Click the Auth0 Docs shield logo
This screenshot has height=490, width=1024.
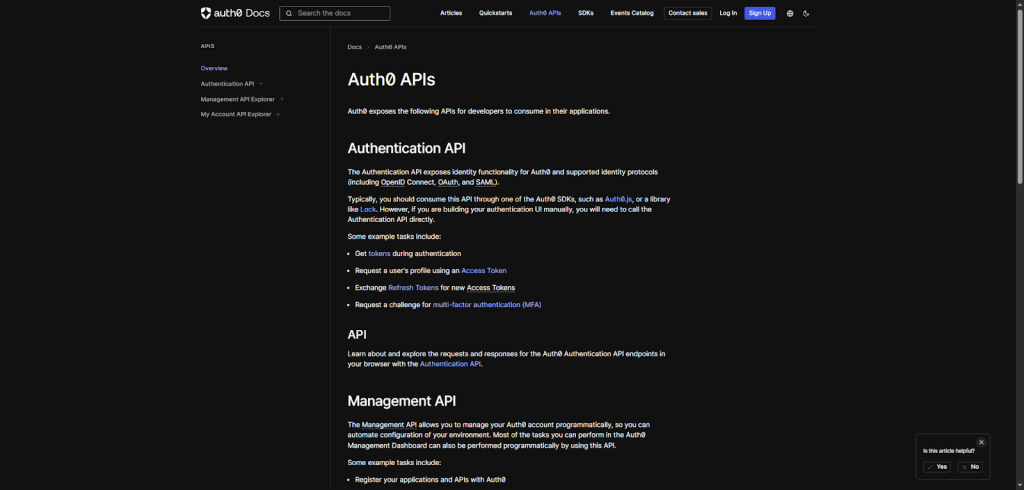pyautogui.click(x=206, y=13)
